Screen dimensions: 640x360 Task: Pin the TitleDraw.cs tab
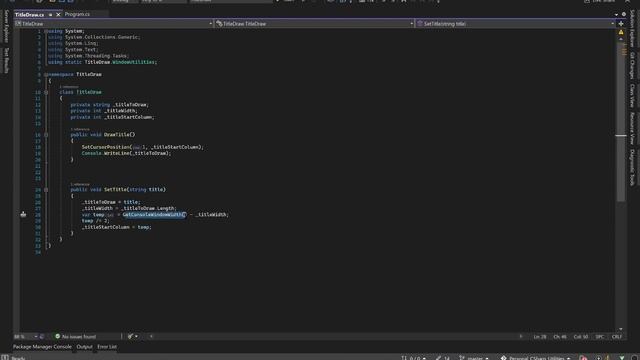tap(51, 15)
